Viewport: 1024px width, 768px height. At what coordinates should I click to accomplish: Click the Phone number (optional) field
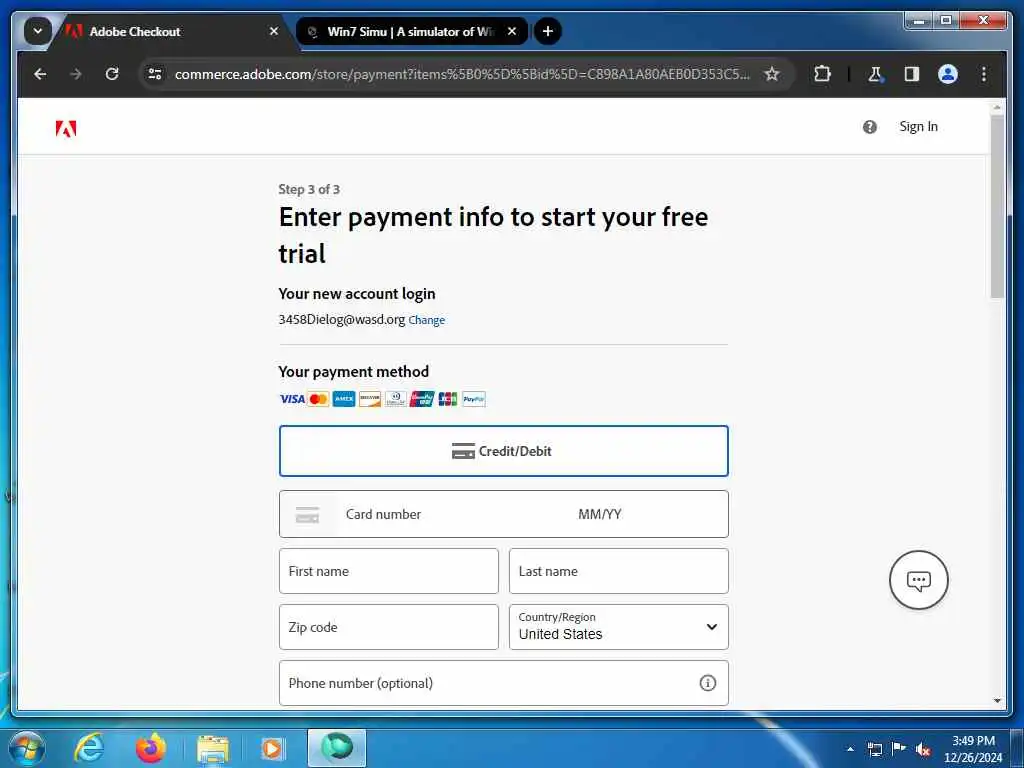(x=504, y=683)
